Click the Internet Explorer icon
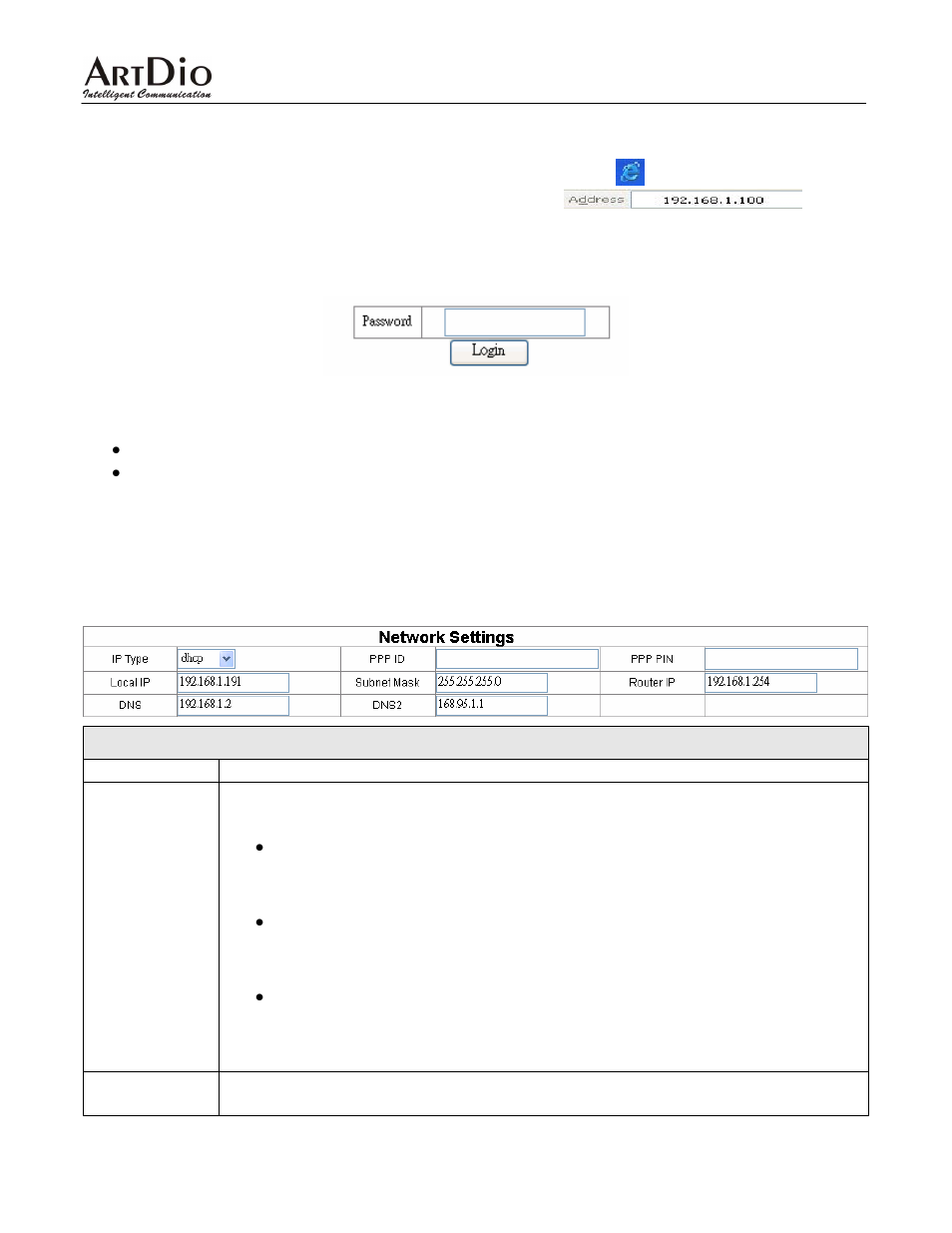The height and width of the screenshot is (1233, 952). tap(630, 172)
